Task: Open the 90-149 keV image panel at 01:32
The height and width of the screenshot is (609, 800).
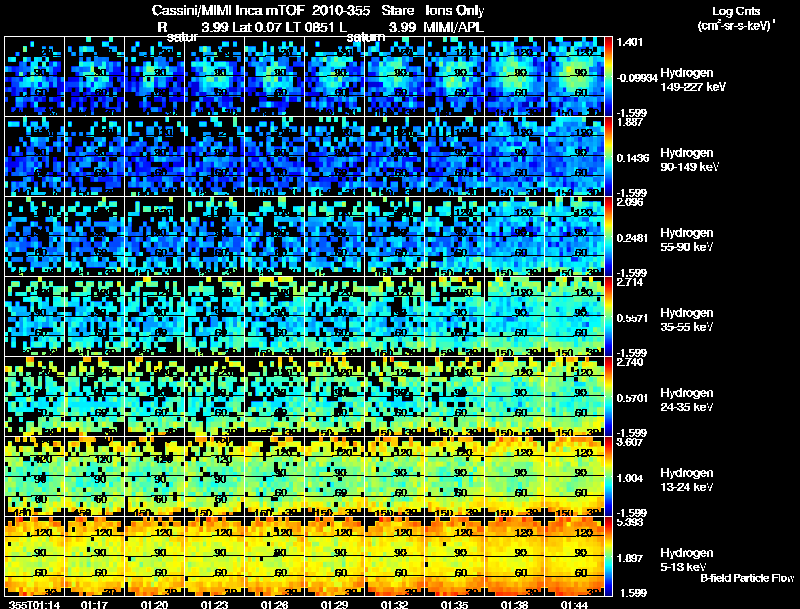Action: [x=394, y=156]
